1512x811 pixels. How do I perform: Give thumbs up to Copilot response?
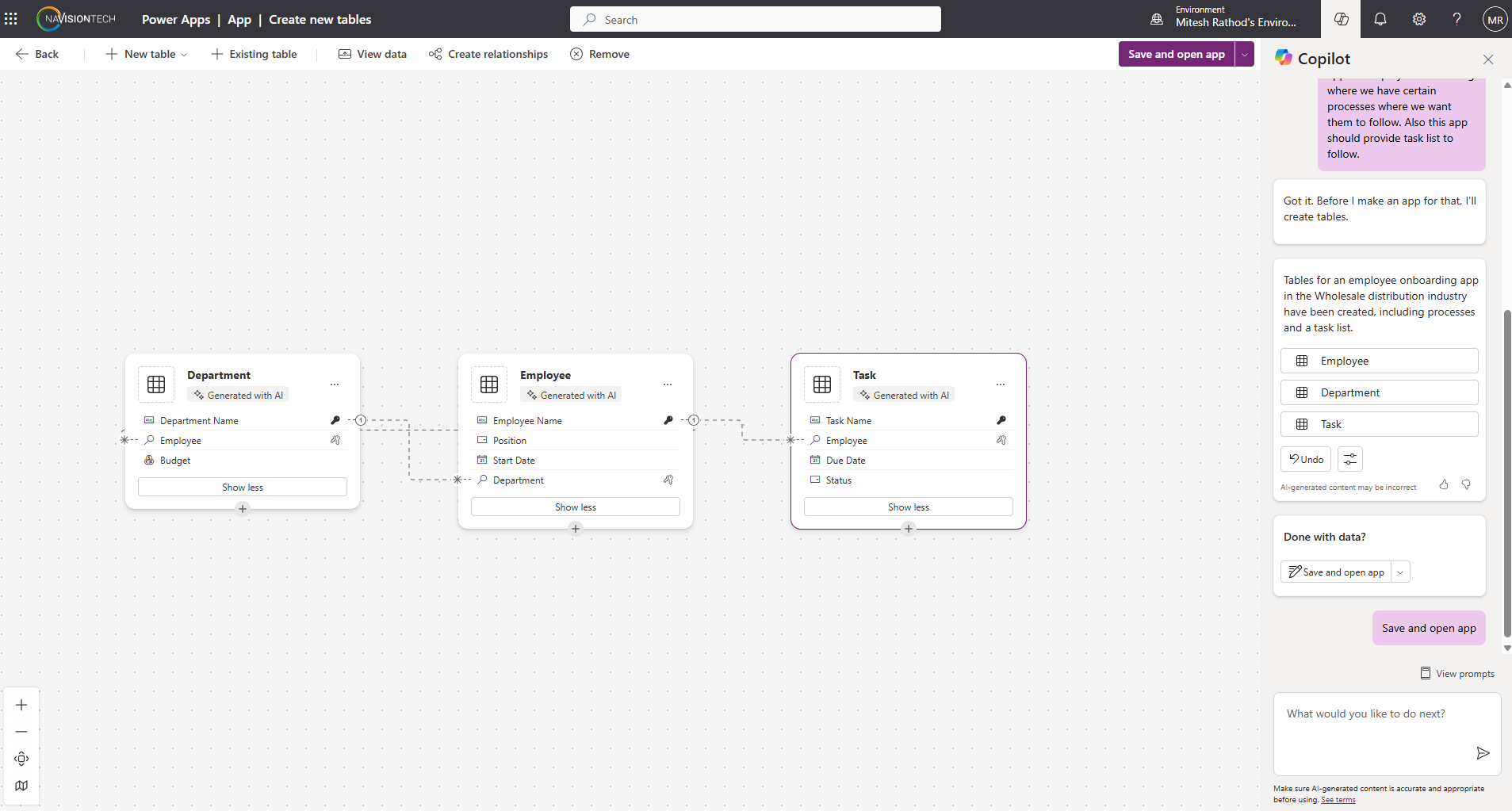(1444, 484)
